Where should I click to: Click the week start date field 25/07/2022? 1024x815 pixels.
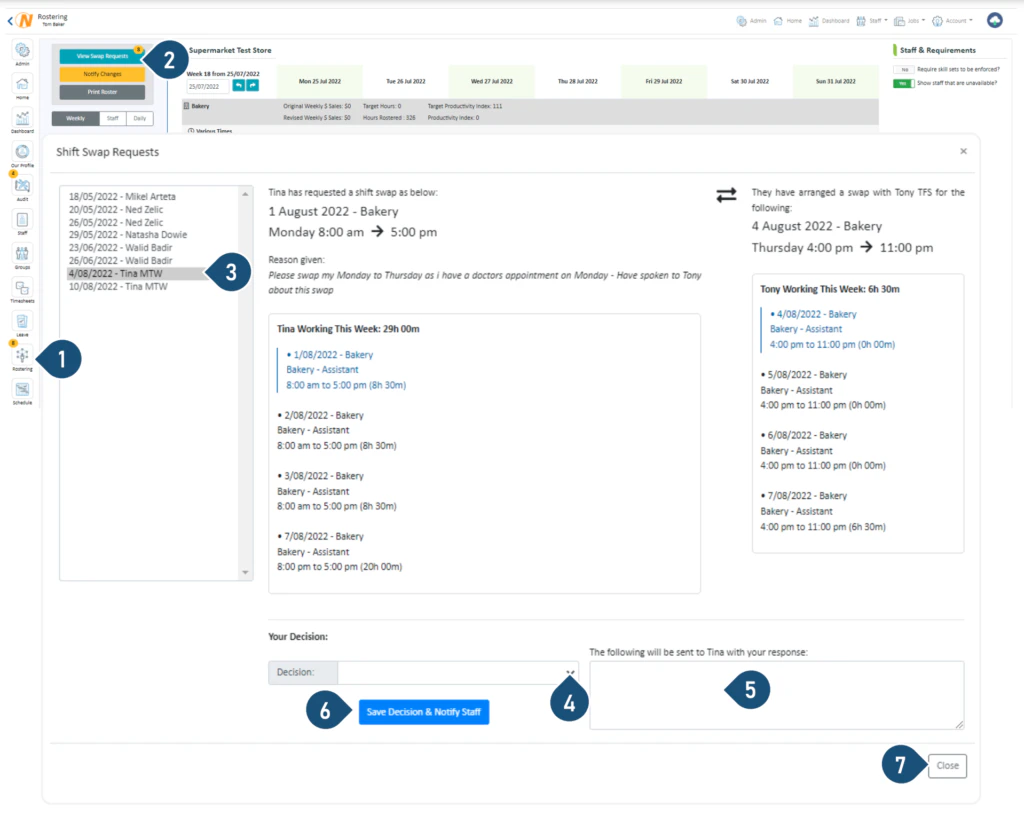(208, 86)
